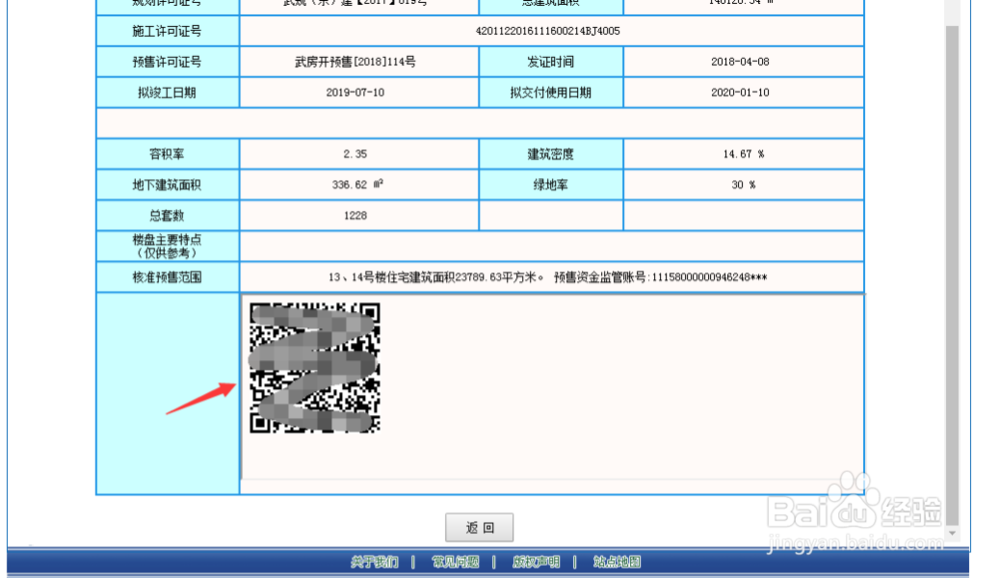
Task: Click the 预售许可证号 label cell
Action: pos(168,62)
